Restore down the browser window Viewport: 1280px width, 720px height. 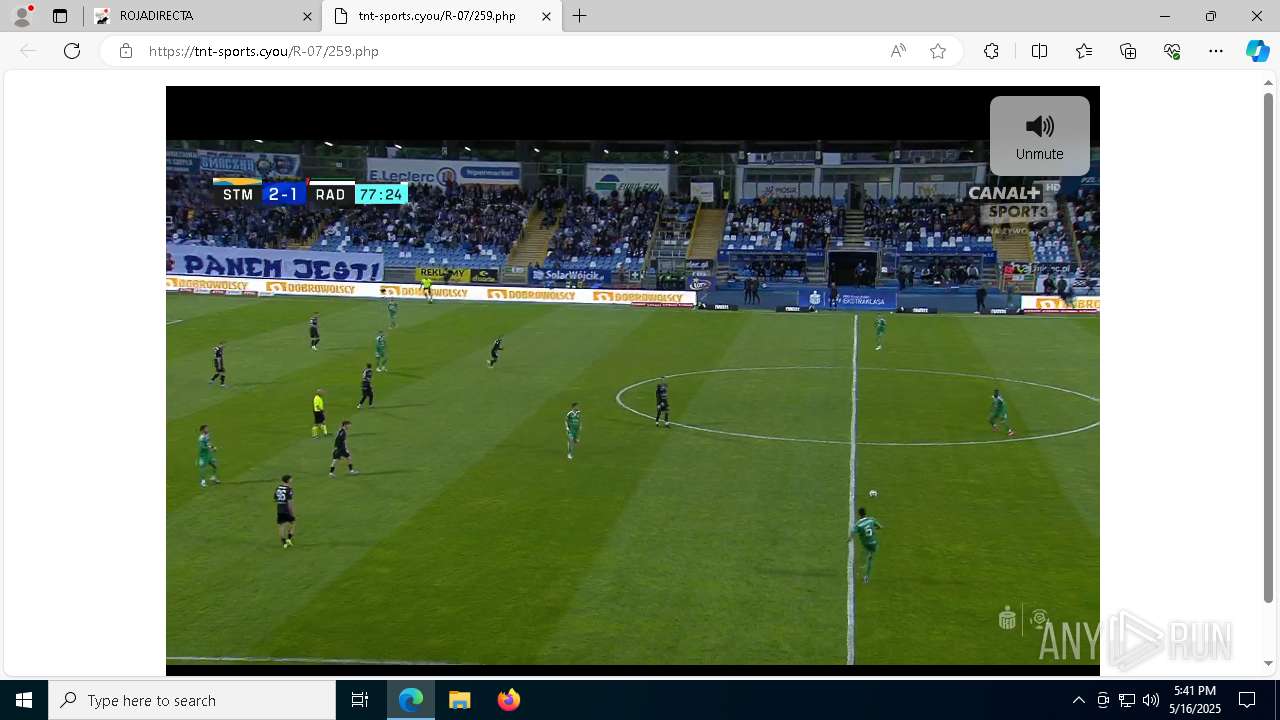pyautogui.click(x=1210, y=16)
